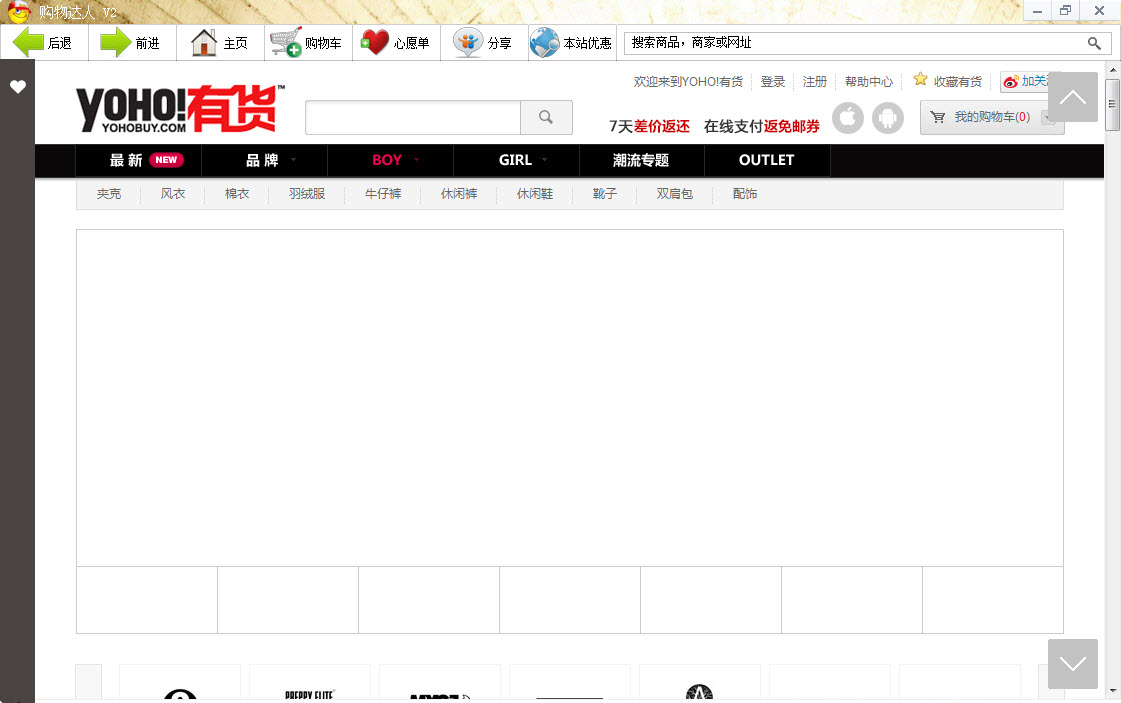This screenshot has height=703, width=1121.
Task: Click the brand carousel left arrow
Action: click(x=89, y=682)
